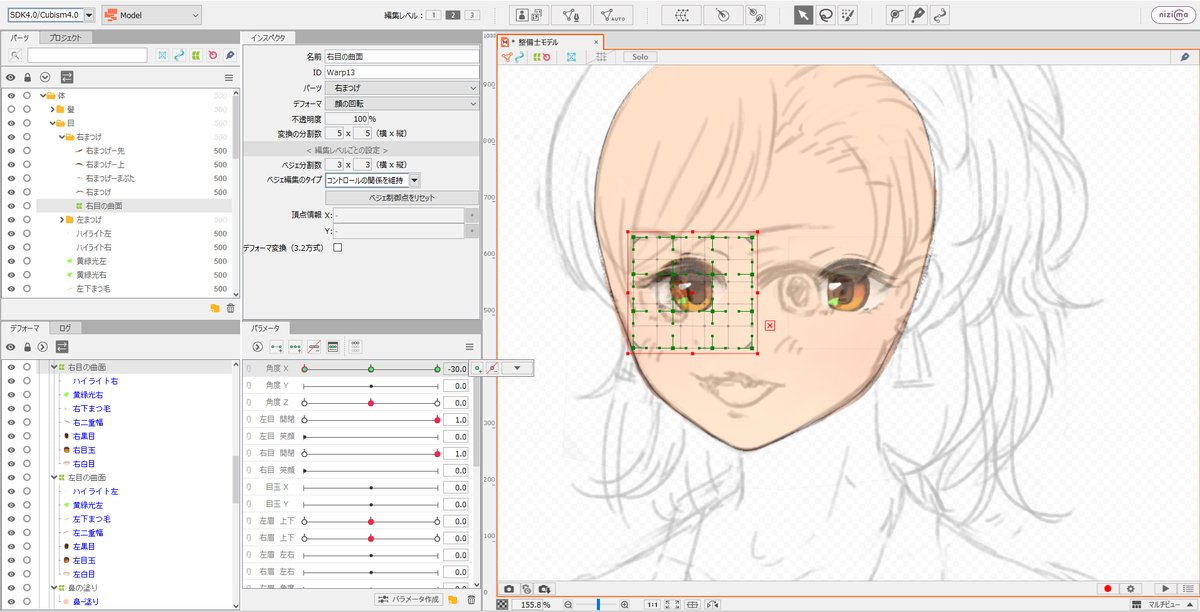Switch to the ログ tab
This screenshot has width=1200, height=612.
tap(63, 327)
